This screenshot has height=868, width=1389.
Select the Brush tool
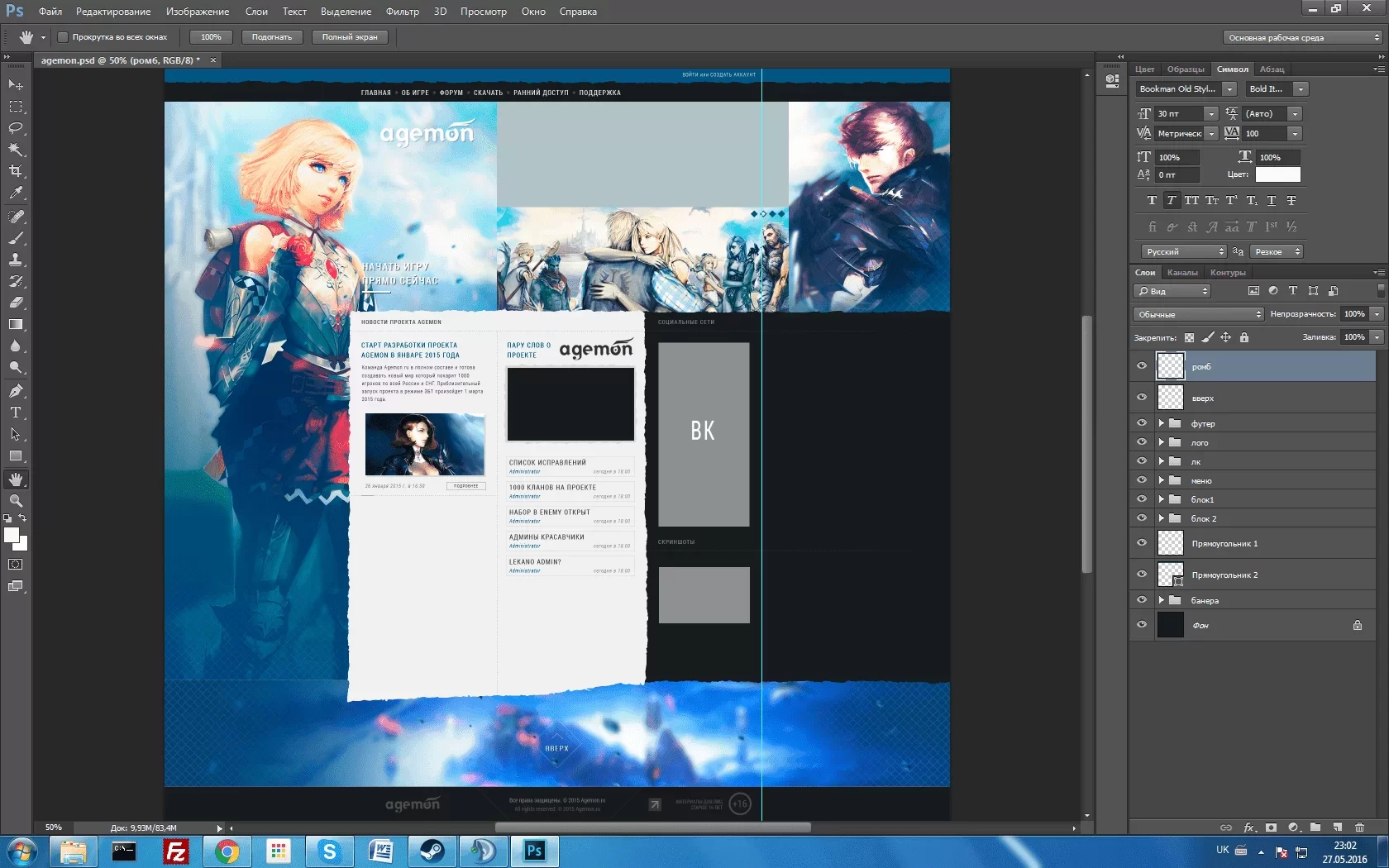16,238
